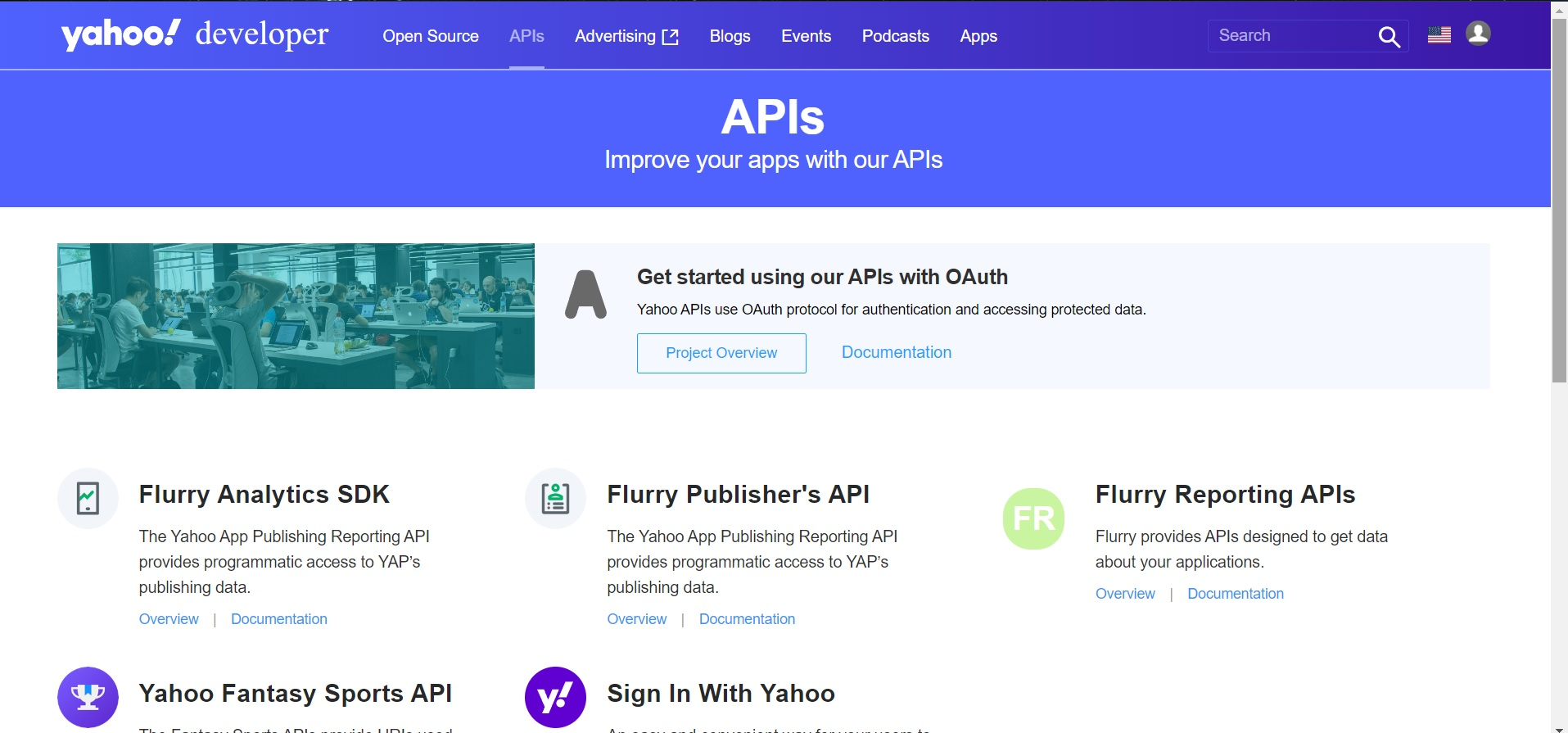Open the Podcasts nav item
The width and height of the screenshot is (1568, 733).
coord(895,36)
